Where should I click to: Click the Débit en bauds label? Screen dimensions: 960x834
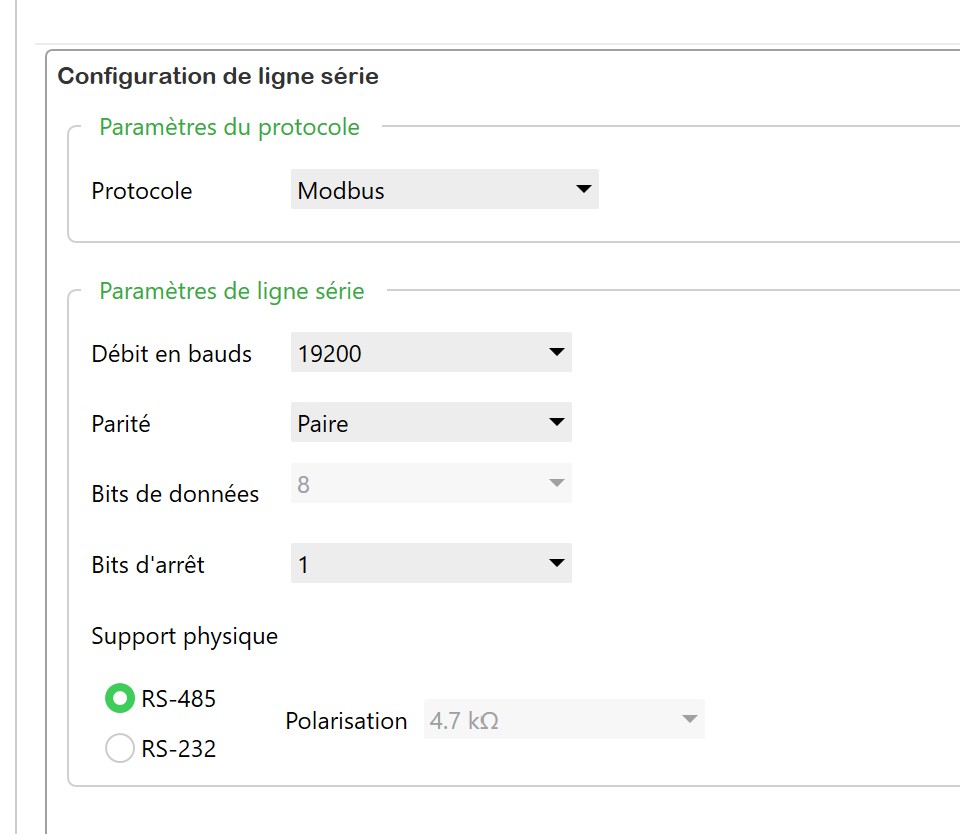171,354
